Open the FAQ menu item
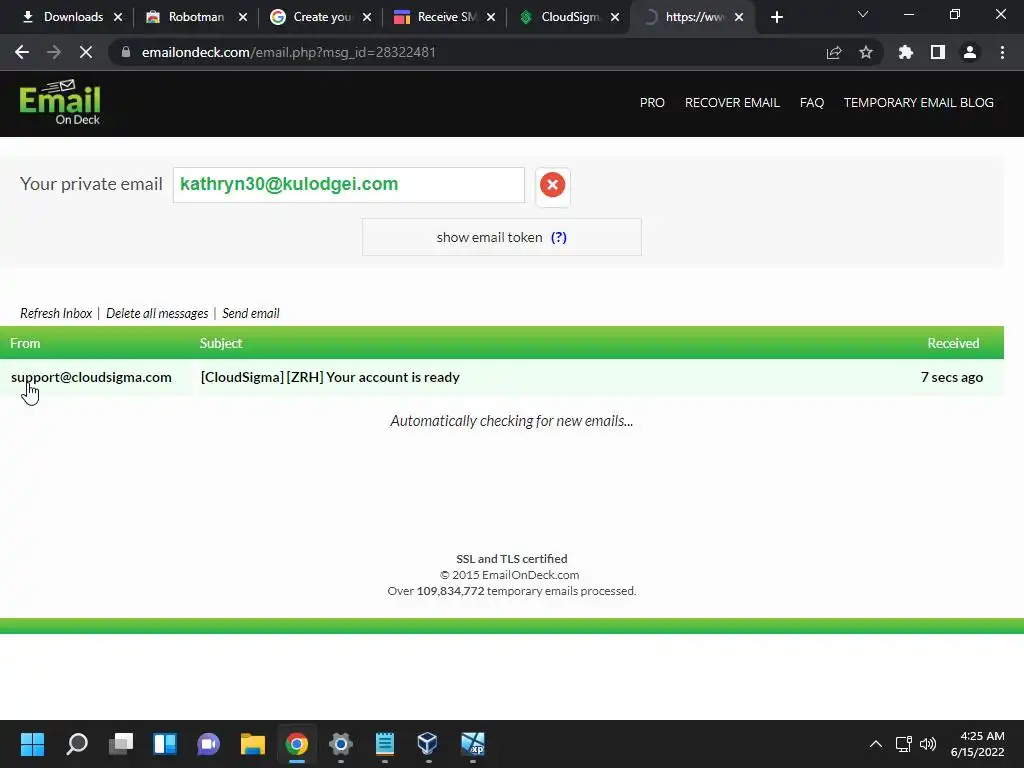 pos(812,103)
